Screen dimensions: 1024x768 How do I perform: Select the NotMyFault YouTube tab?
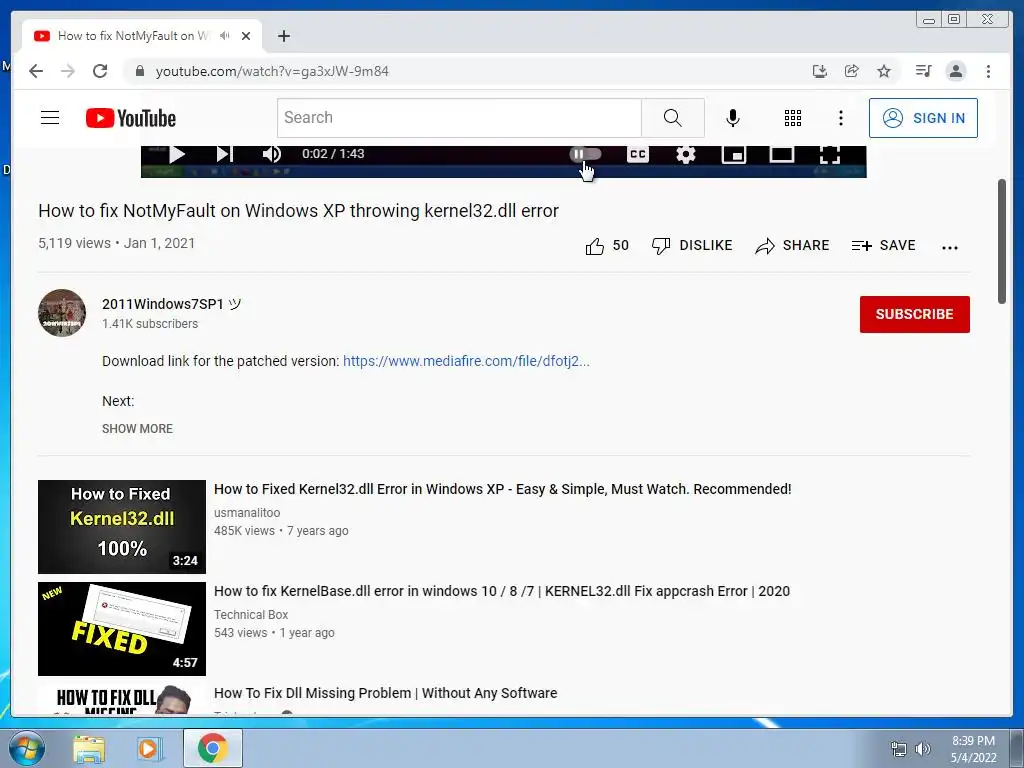coord(142,36)
